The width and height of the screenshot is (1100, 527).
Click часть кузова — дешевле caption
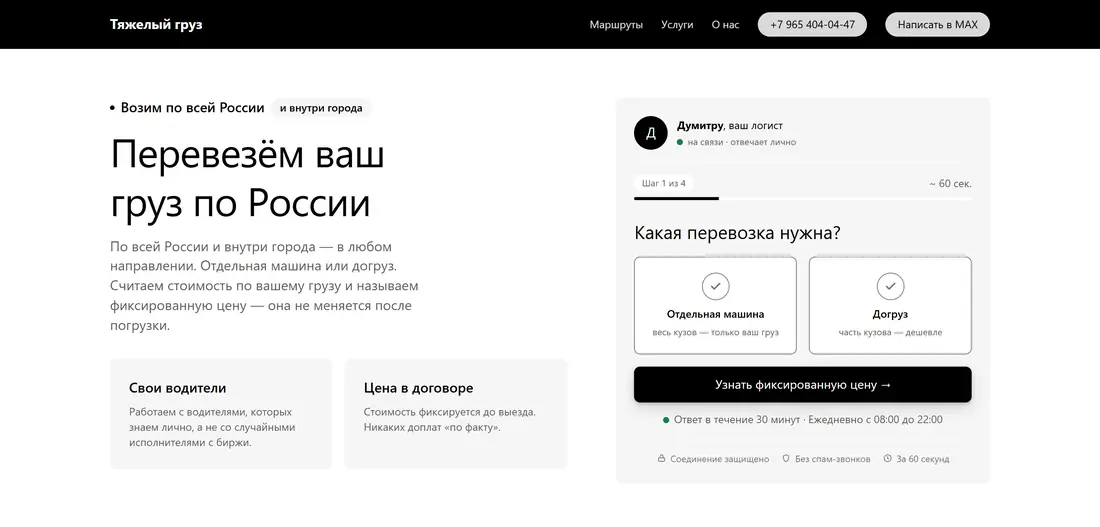tap(890, 333)
